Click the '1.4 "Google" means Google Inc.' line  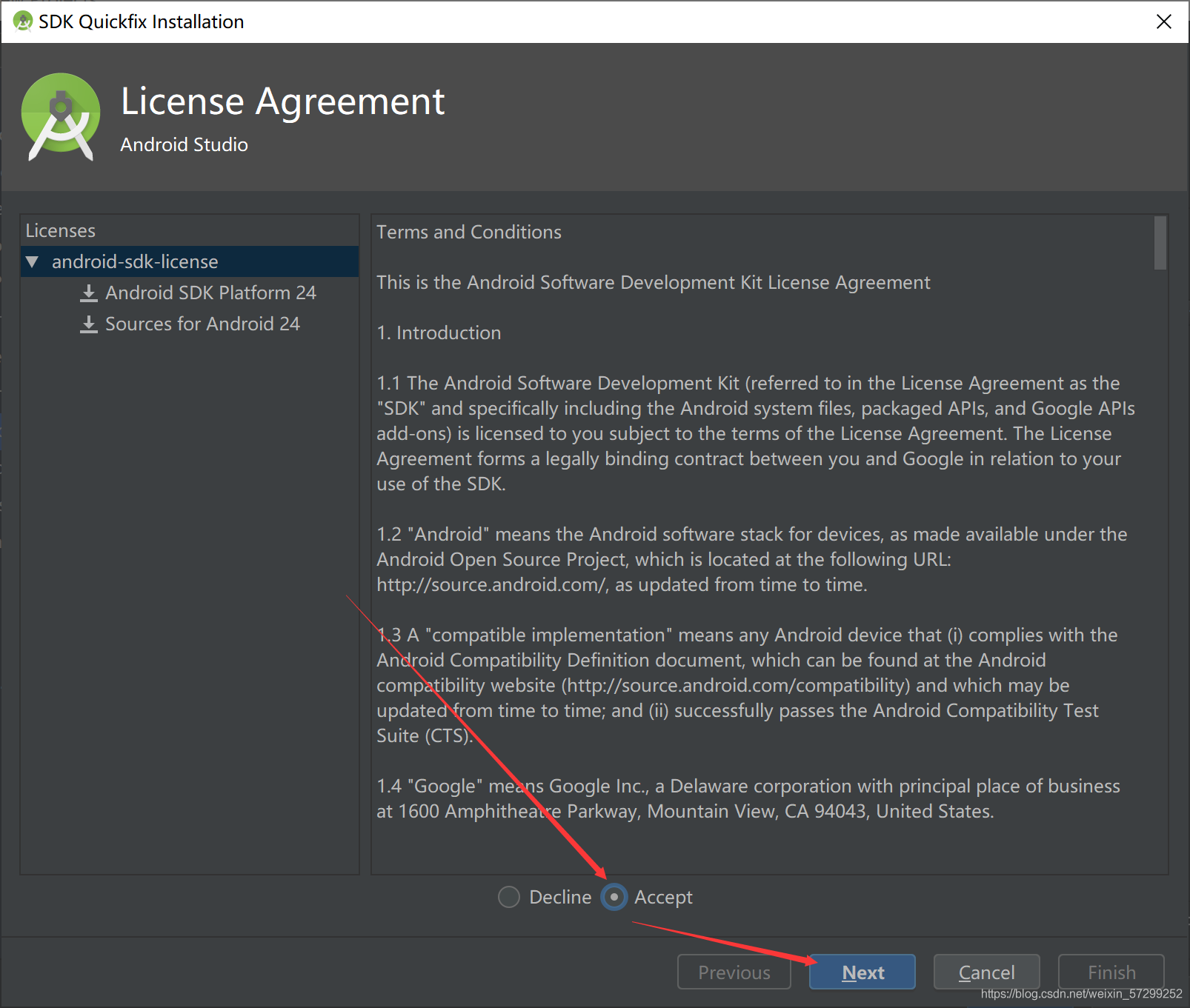748,786
